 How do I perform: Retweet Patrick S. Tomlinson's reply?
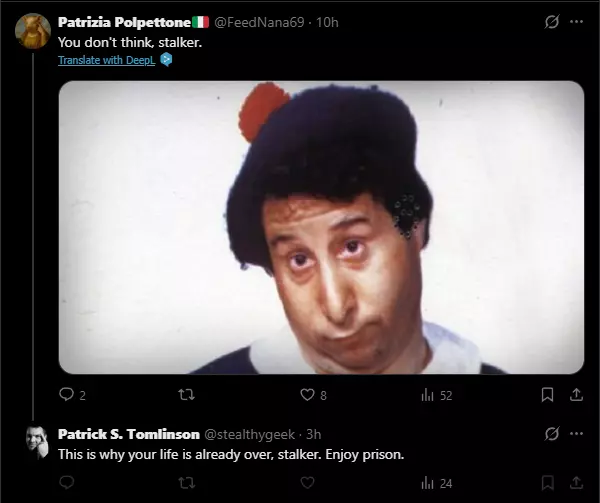187,483
